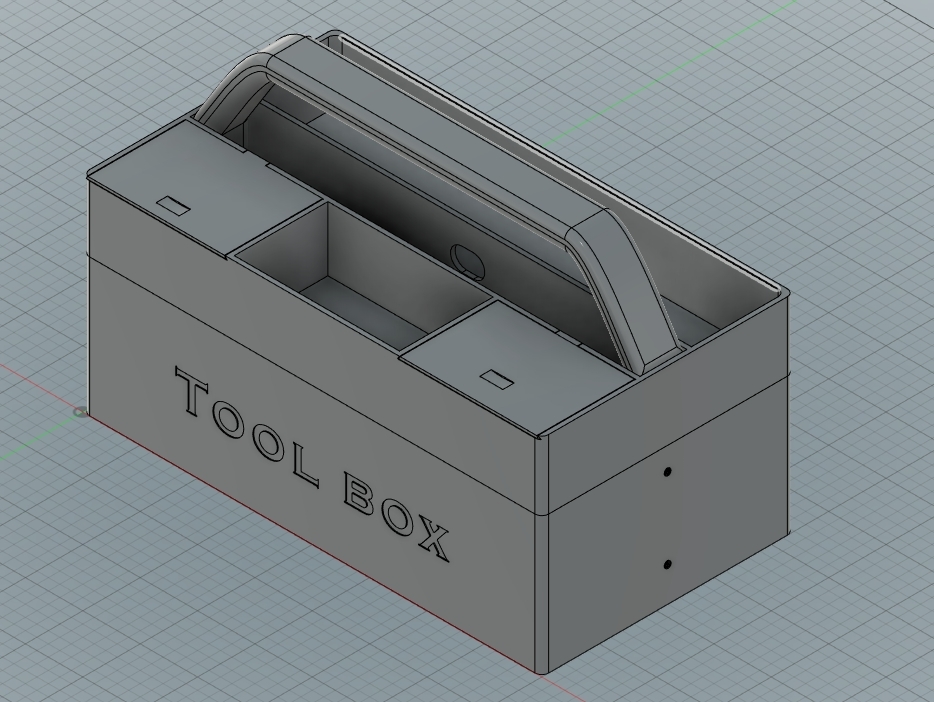Viewport: 934px width, 702px height.
Task: Click the lower screw hole on right side
Action: coord(666,565)
